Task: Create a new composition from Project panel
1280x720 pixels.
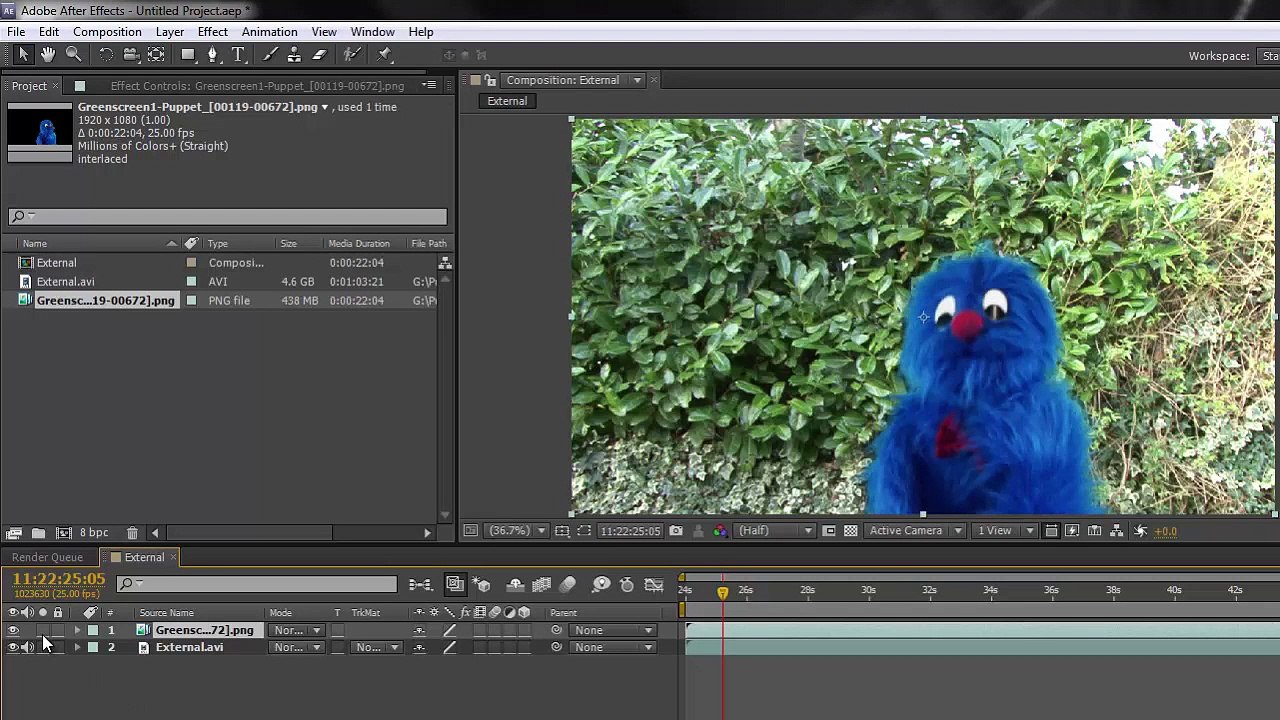Action: 63,533
